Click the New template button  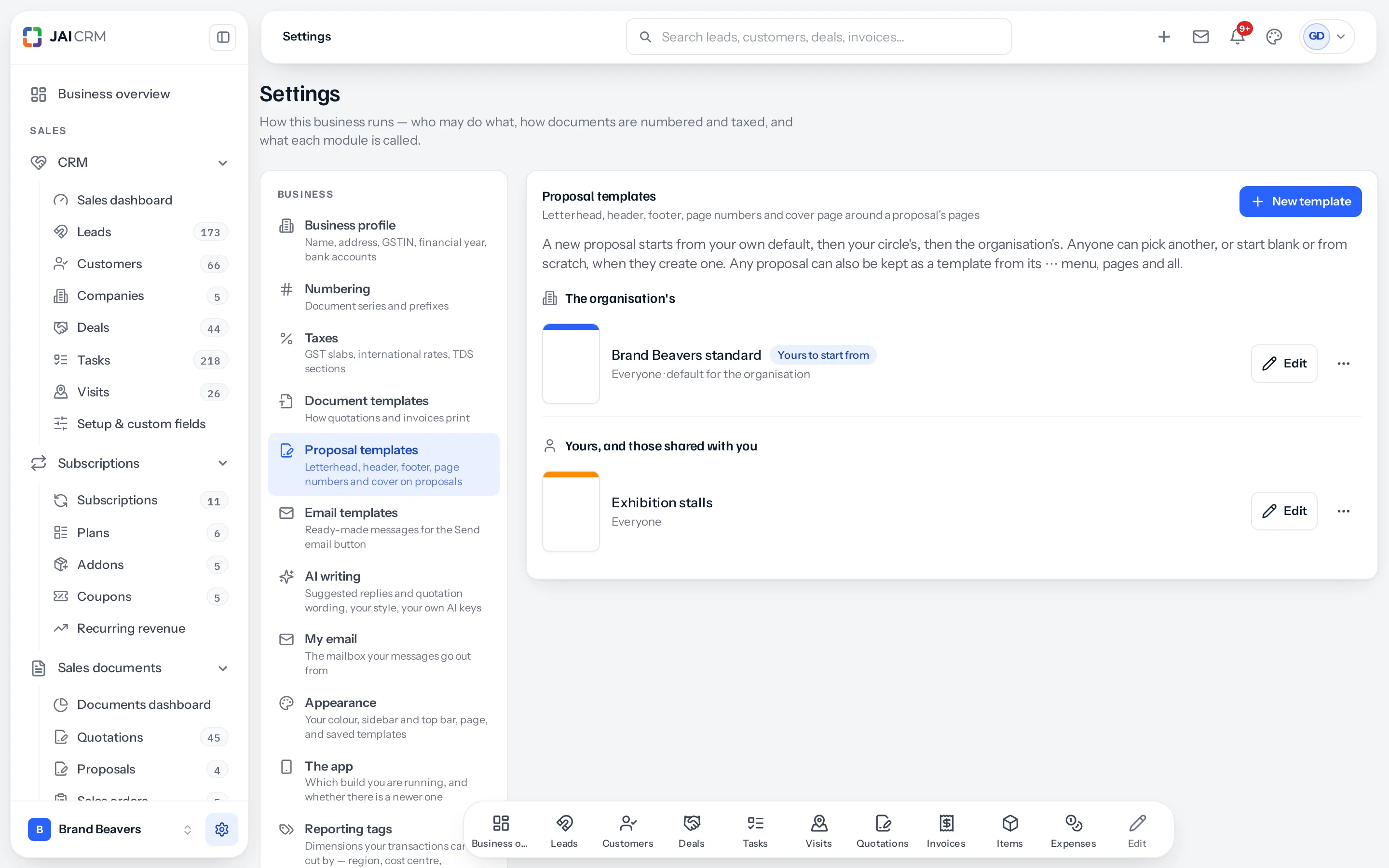1300,202
